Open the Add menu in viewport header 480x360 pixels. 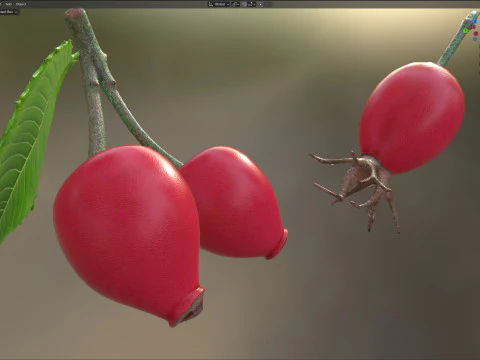pos(9,4)
